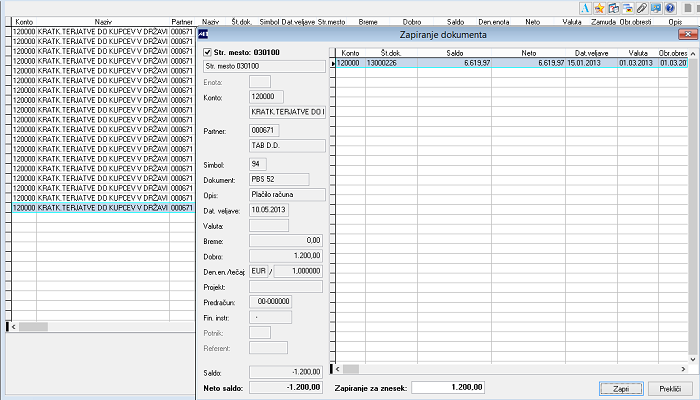This screenshot has height=400, width=700.
Task: Click the Partner field showing 000671
Action: [264, 130]
